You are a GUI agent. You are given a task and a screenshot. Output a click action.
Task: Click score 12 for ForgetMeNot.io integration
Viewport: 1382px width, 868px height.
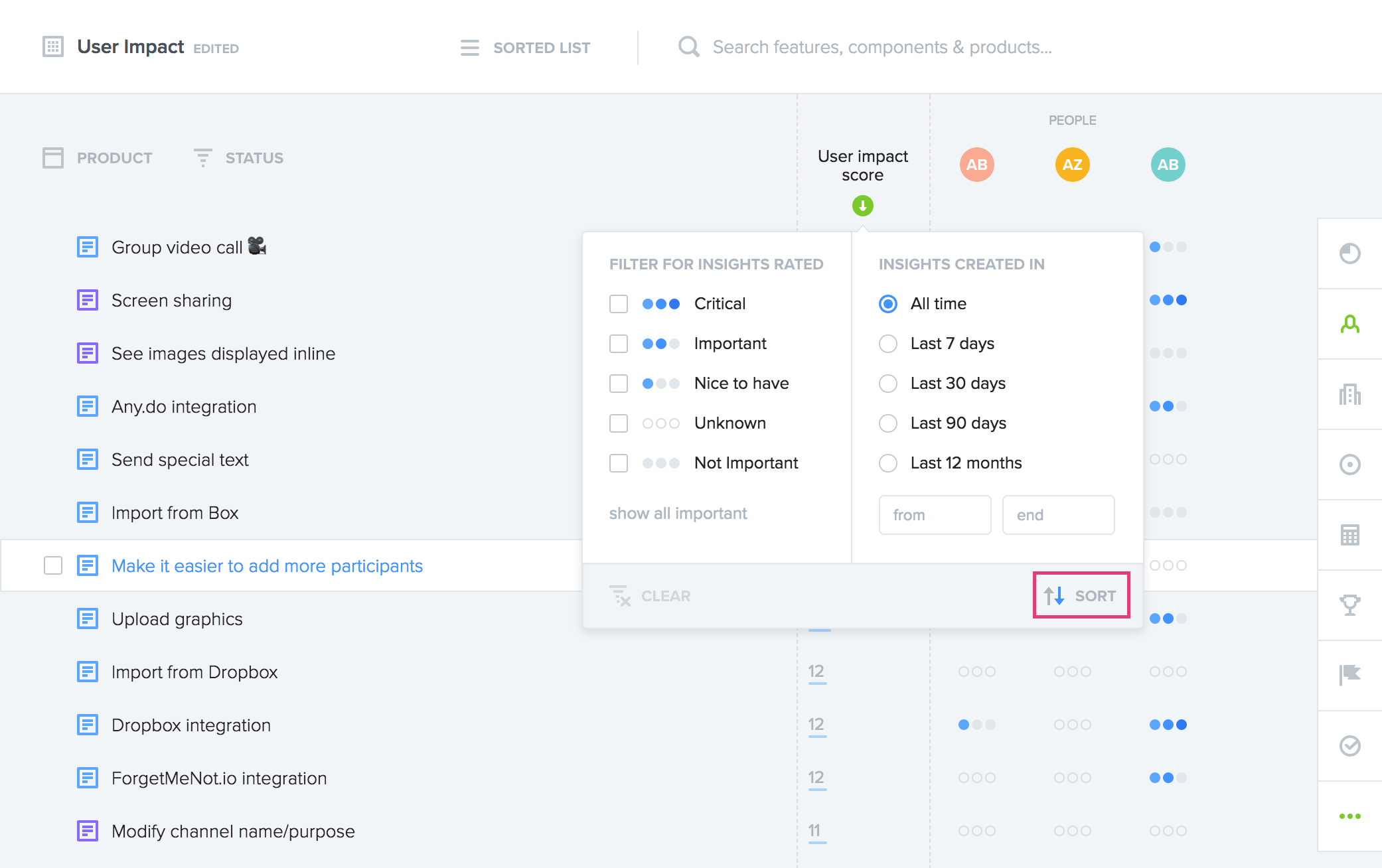(816, 778)
